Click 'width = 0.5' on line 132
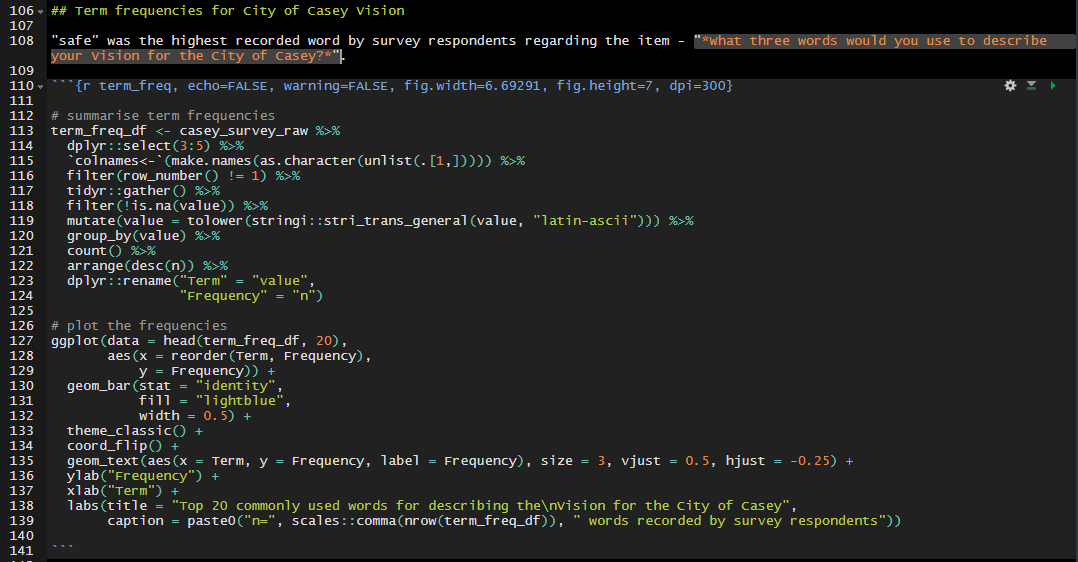The width and height of the screenshot is (1078, 562). point(183,415)
